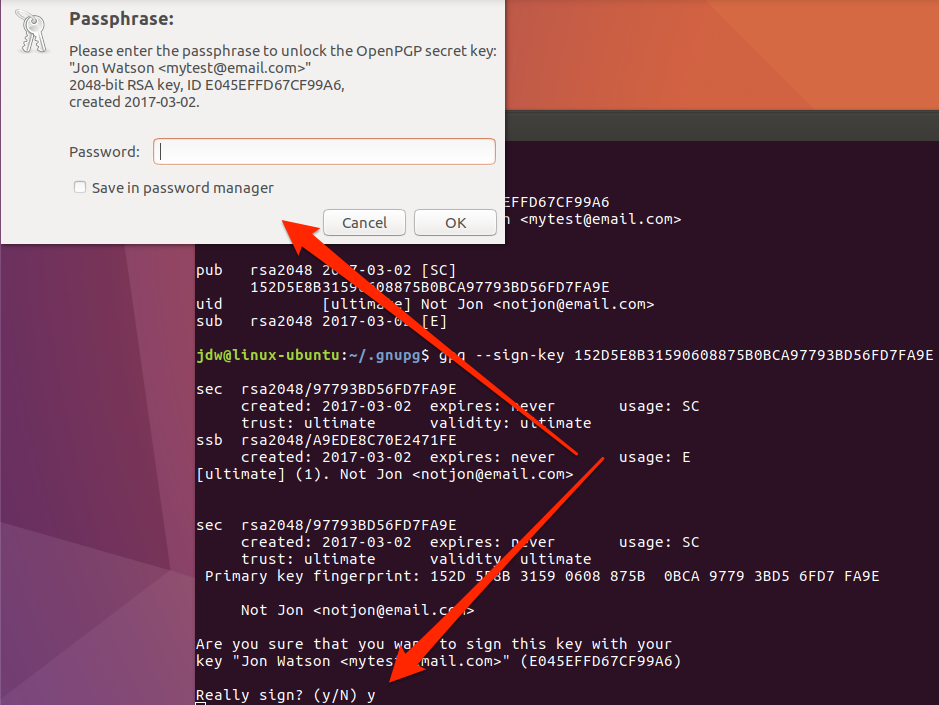The width and height of the screenshot is (939, 705).
Task: Click "sub rsa2048 2017-03-02 [E]" terminal line
Action: pos(322,321)
